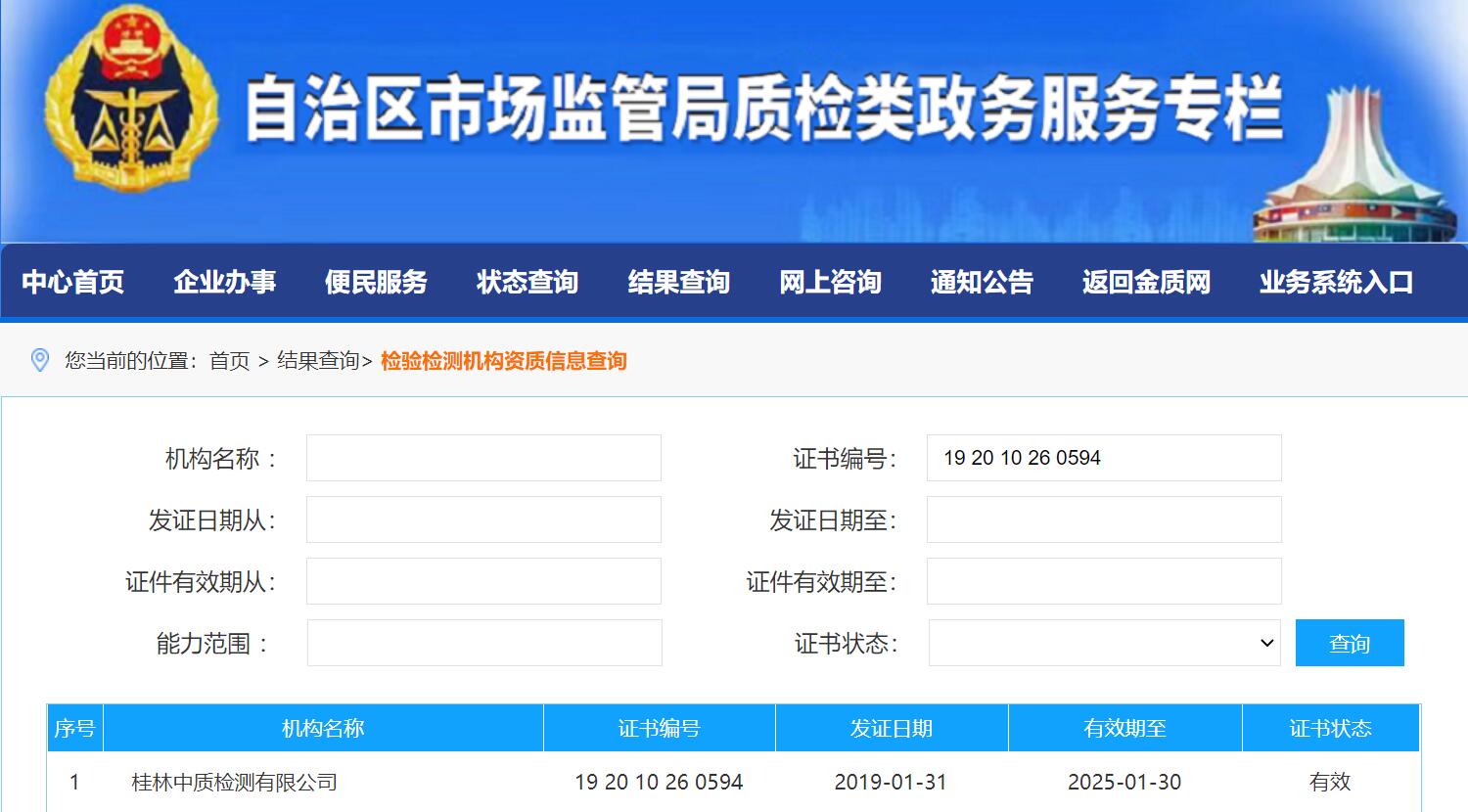
Task: Click 结果查询 in the main navigation
Action: (678, 282)
